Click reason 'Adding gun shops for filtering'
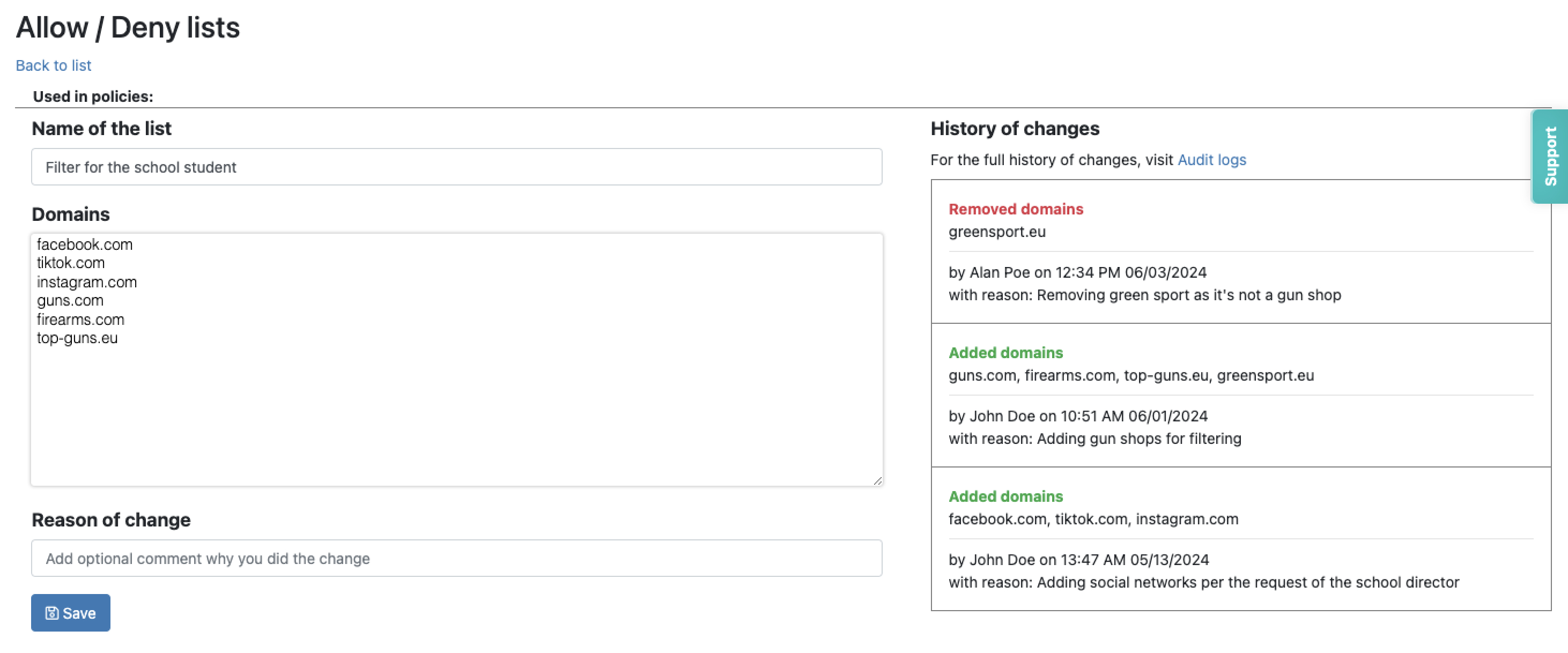This screenshot has width=1568, height=653. click(1094, 439)
